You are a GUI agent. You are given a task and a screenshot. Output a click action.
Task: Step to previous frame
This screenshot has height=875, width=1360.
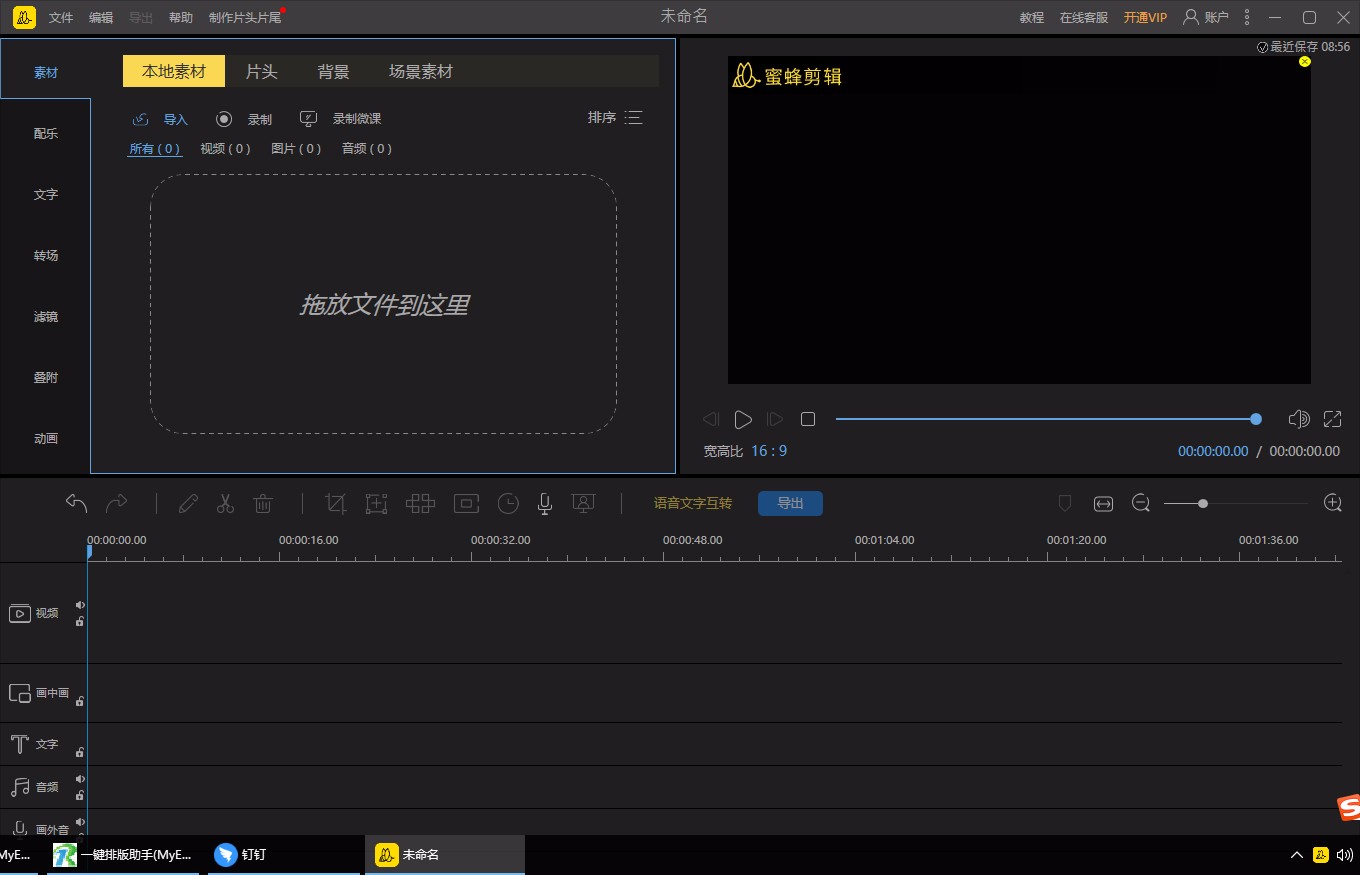click(x=711, y=419)
